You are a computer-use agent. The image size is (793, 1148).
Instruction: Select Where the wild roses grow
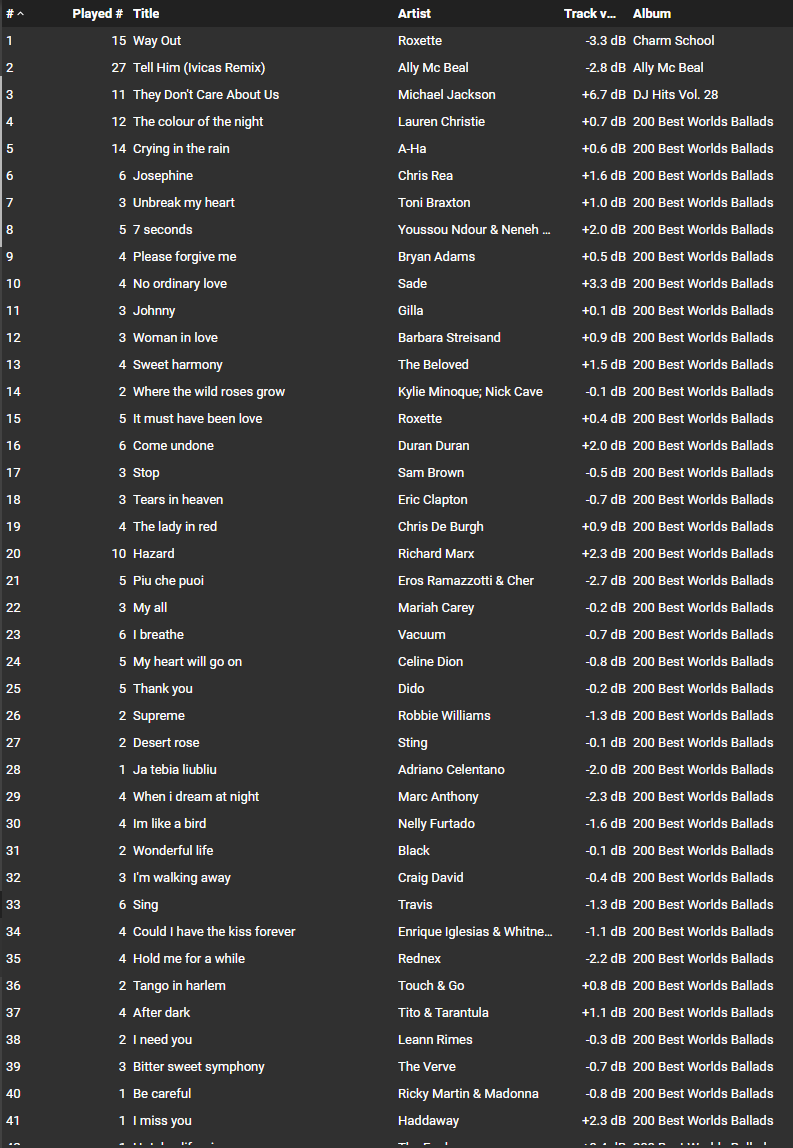click(209, 392)
